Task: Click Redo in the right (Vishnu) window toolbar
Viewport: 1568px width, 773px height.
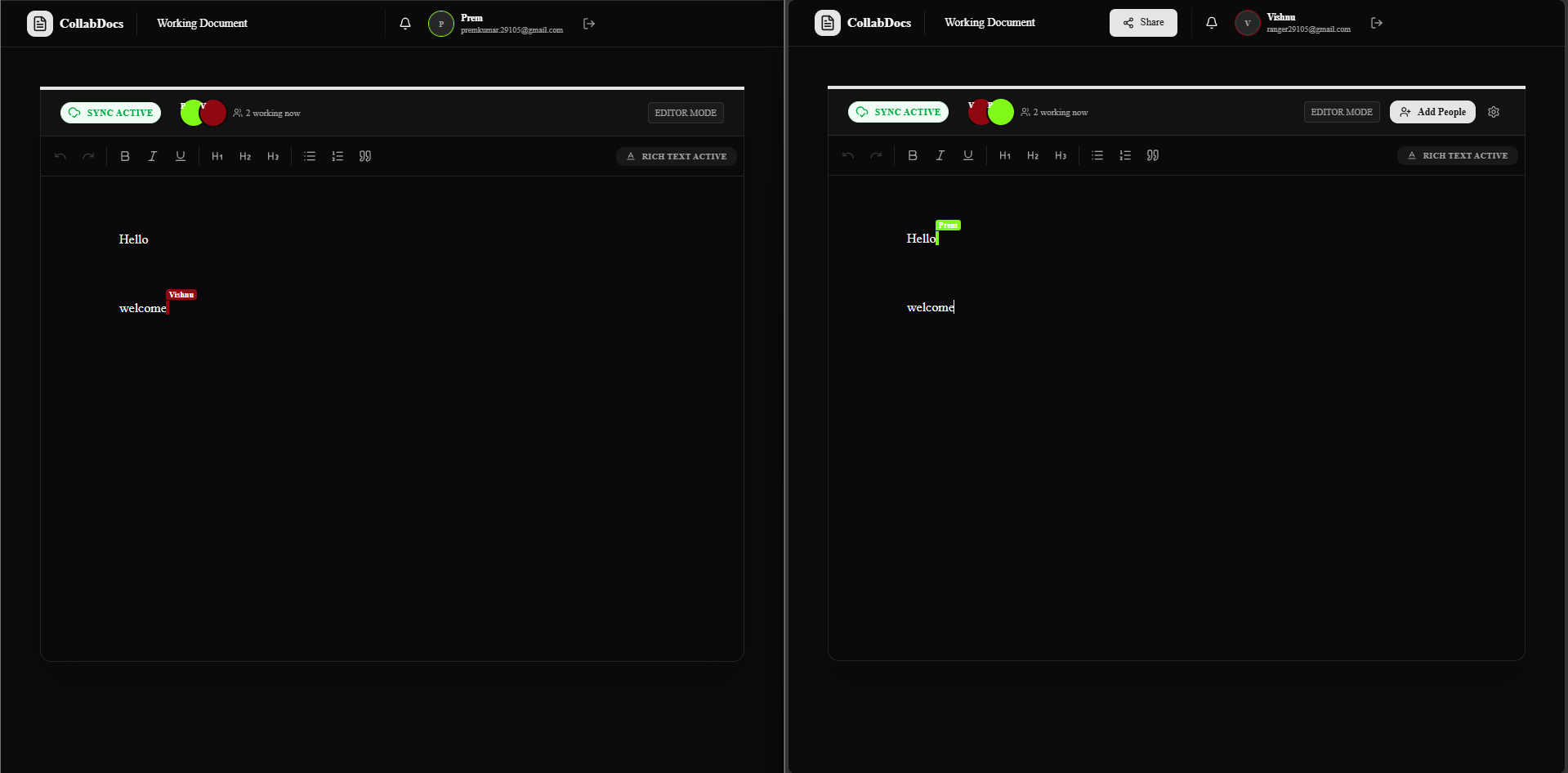Action: click(876, 155)
